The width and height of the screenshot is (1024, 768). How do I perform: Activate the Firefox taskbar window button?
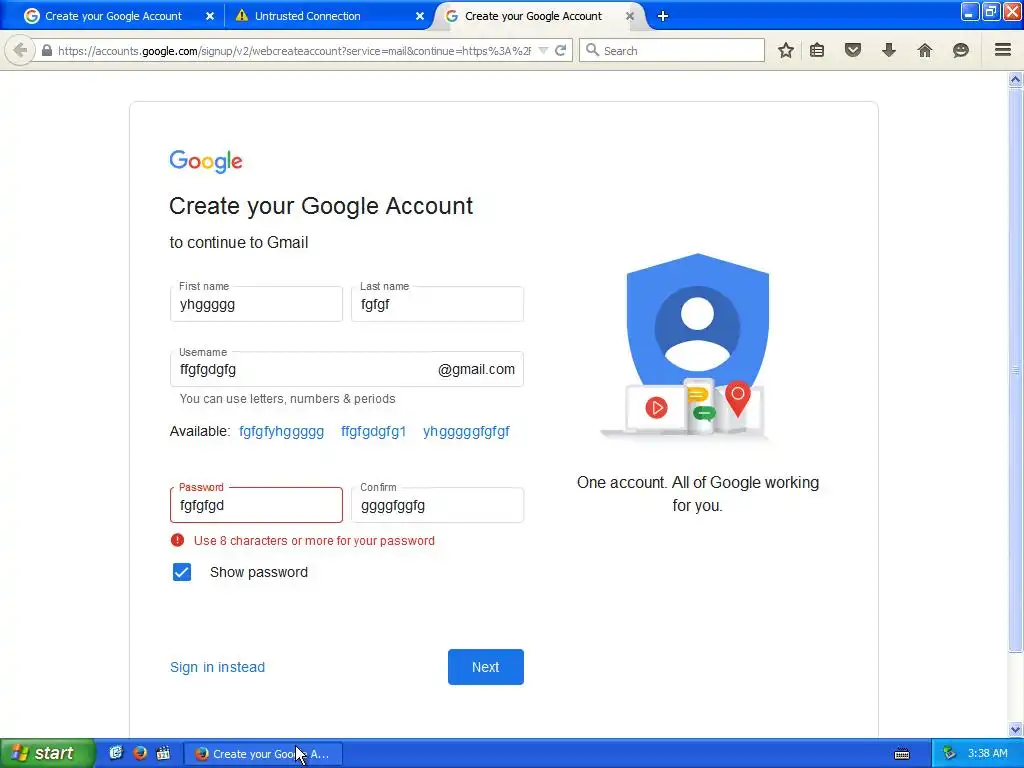tap(263, 754)
